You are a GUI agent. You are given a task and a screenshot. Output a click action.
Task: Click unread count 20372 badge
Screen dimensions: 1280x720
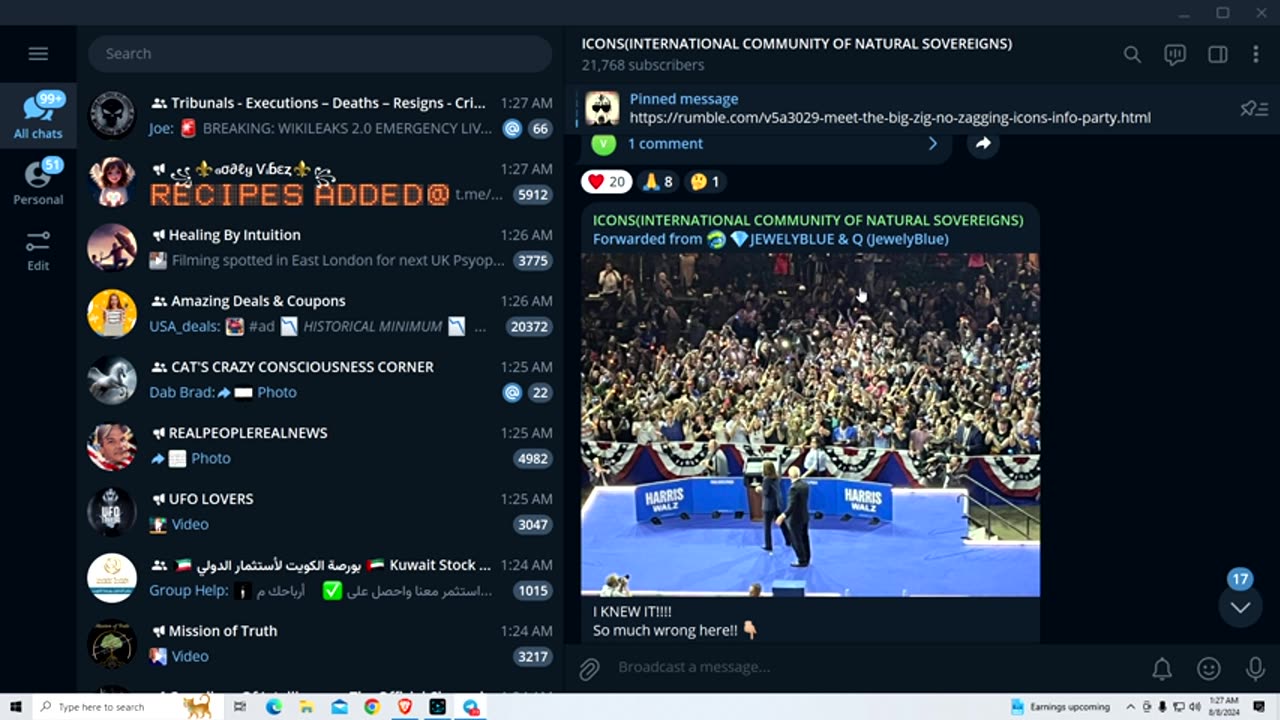(x=529, y=327)
